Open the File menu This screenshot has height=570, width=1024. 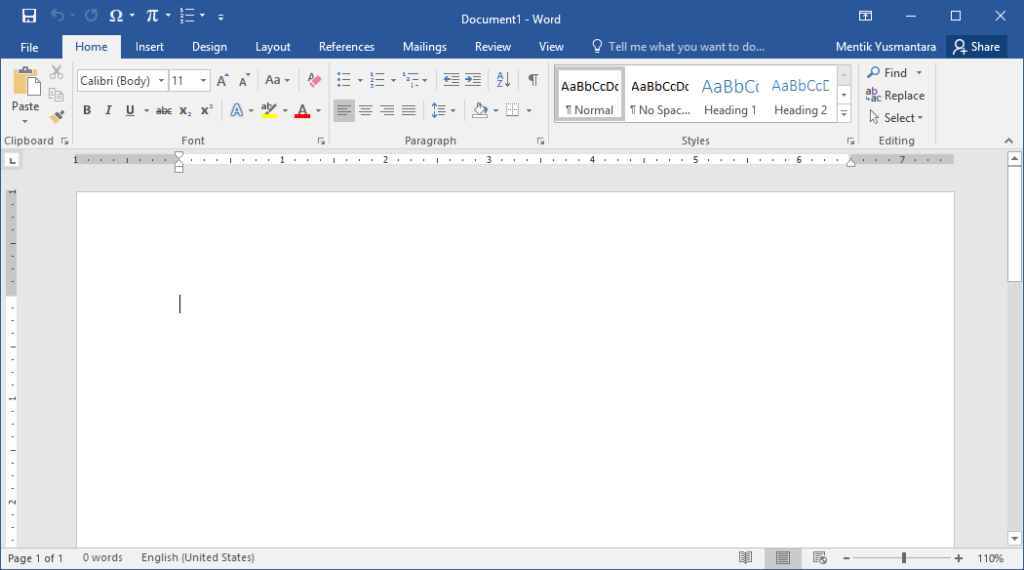click(29, 47)
